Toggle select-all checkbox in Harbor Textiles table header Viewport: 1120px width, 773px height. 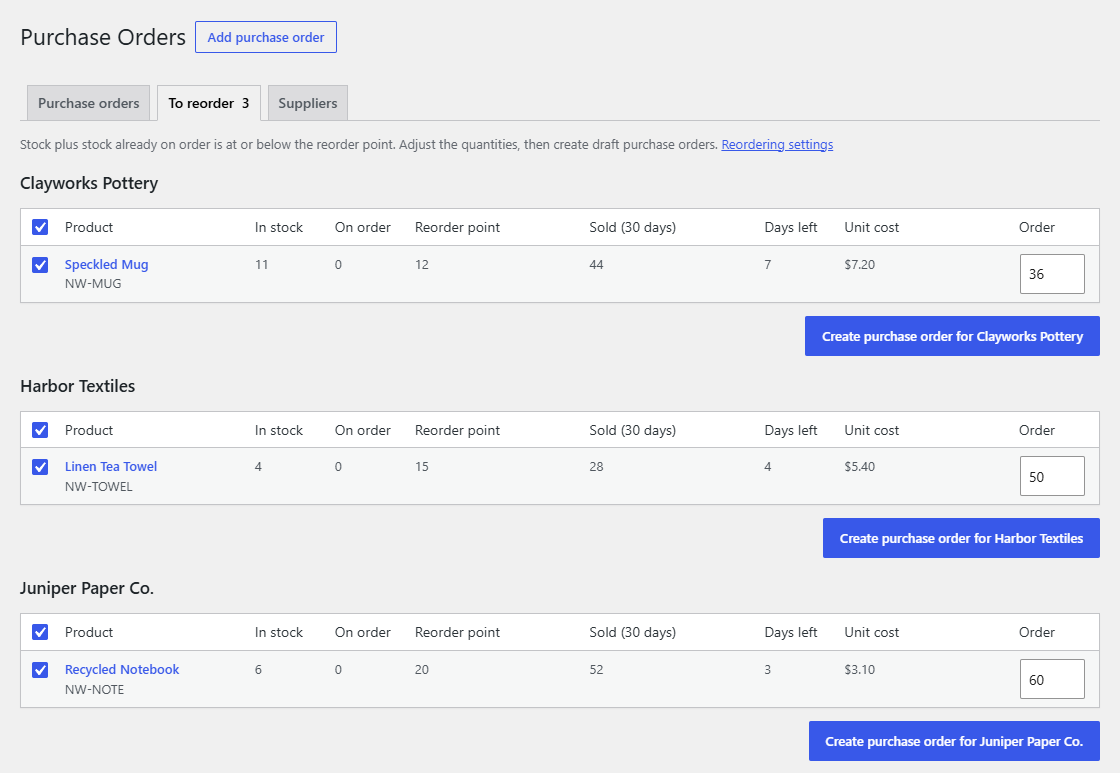click(x=40, y=430)
